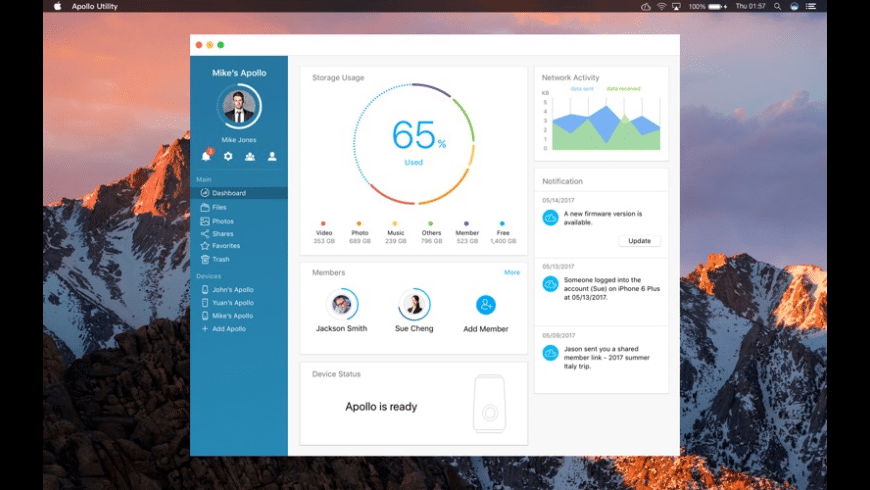Click the Update firmware button

pyautogui.click(x=639, y=241)
